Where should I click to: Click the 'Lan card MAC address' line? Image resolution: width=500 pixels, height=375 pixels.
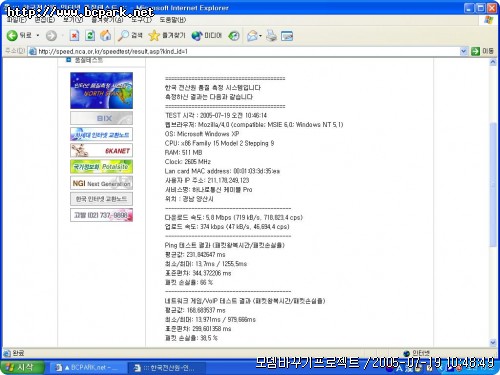[222, 171]
